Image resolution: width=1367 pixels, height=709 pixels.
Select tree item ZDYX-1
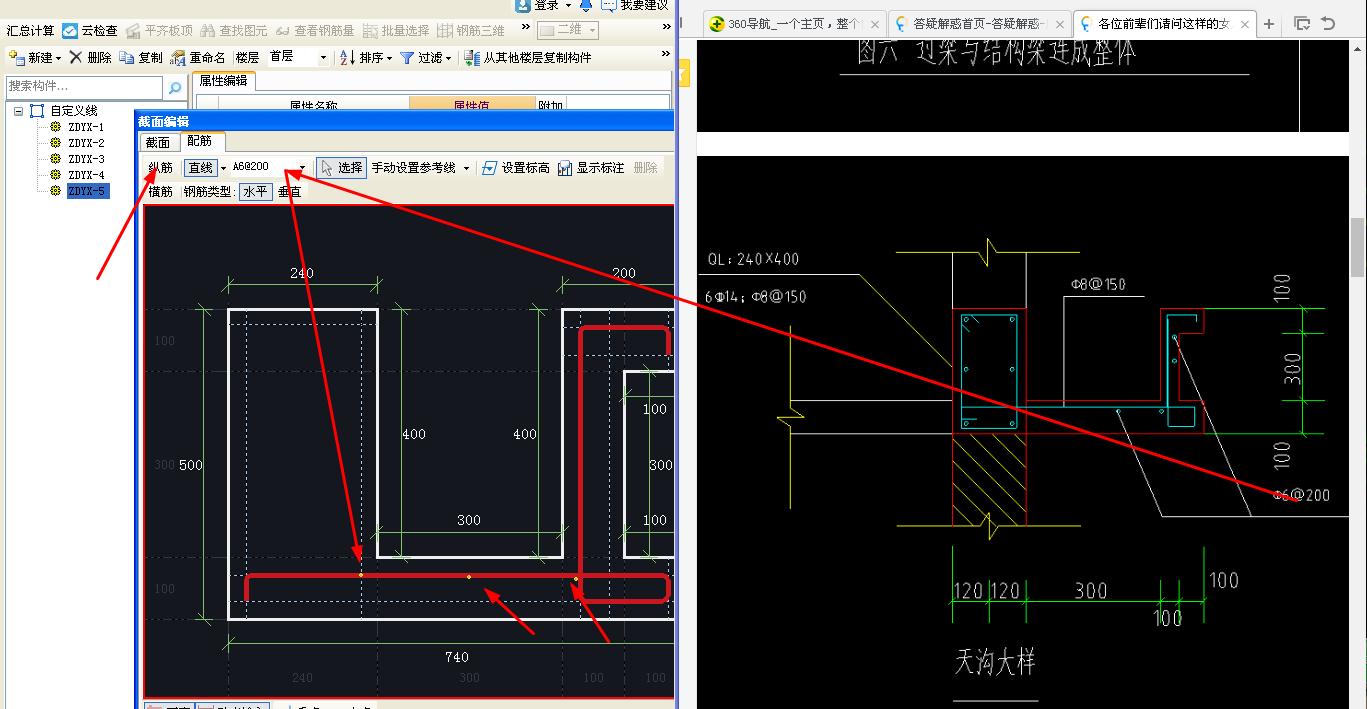[x=85, y=127]
